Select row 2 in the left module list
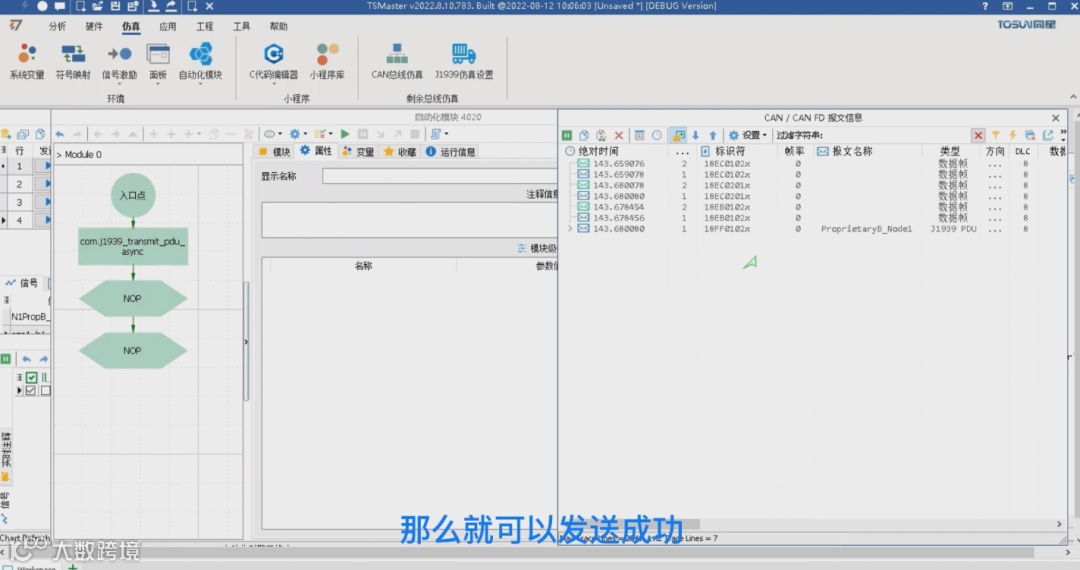 [x=19, y=184]
